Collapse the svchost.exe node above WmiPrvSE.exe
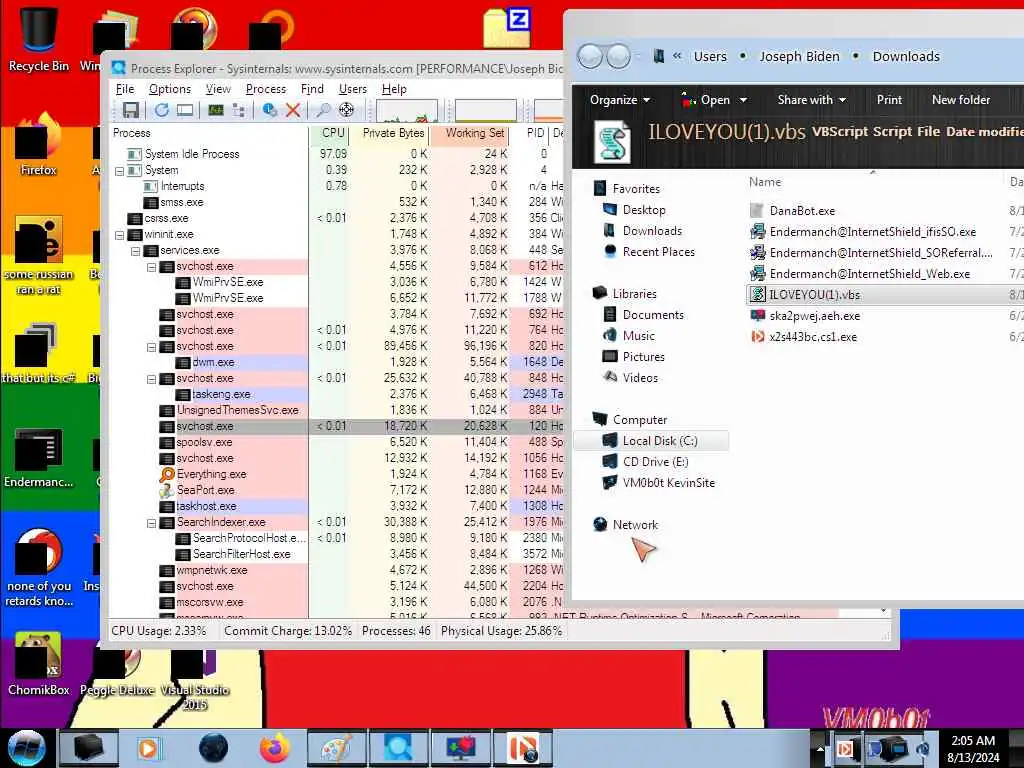Viewport: 1024px width, 768px height. click(x=152, y=266)
